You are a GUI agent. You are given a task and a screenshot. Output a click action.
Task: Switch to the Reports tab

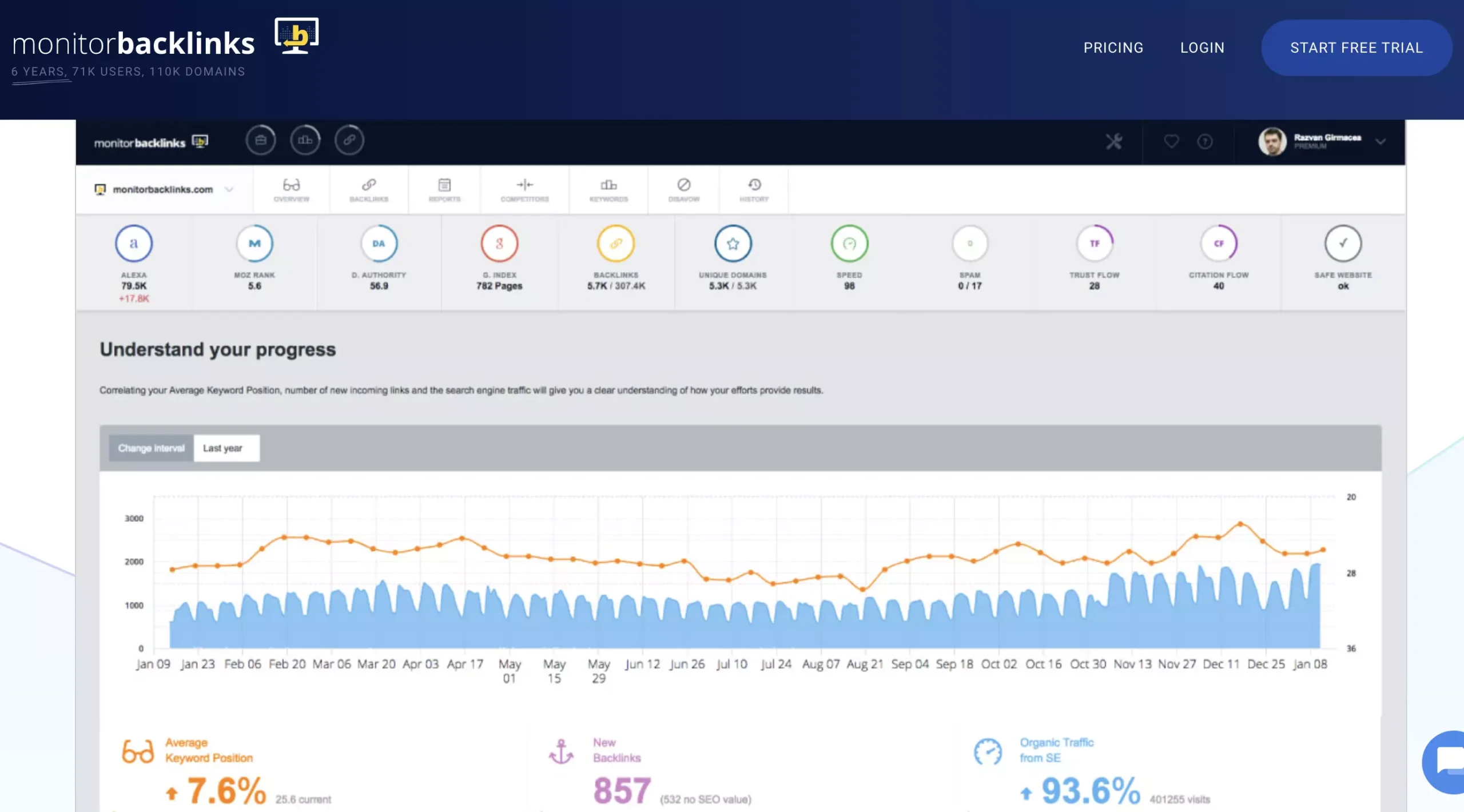444,190
